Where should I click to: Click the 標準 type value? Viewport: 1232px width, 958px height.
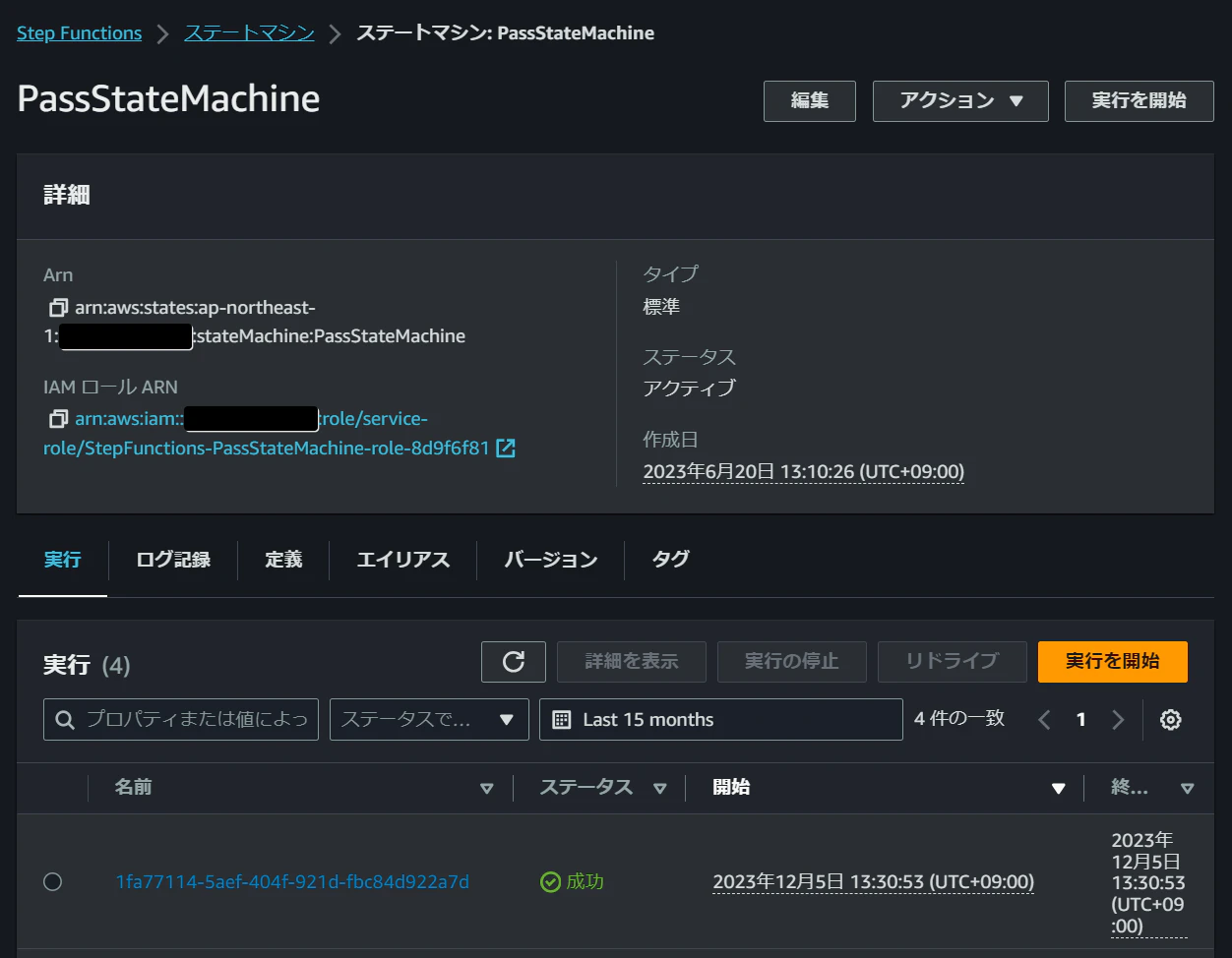[x=661, y=307]
